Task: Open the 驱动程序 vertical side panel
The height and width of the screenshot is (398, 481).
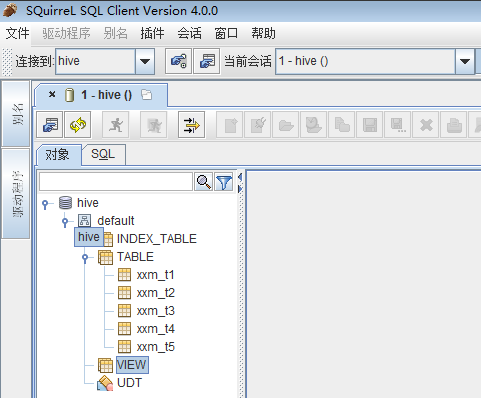Action: coord(16,194)
